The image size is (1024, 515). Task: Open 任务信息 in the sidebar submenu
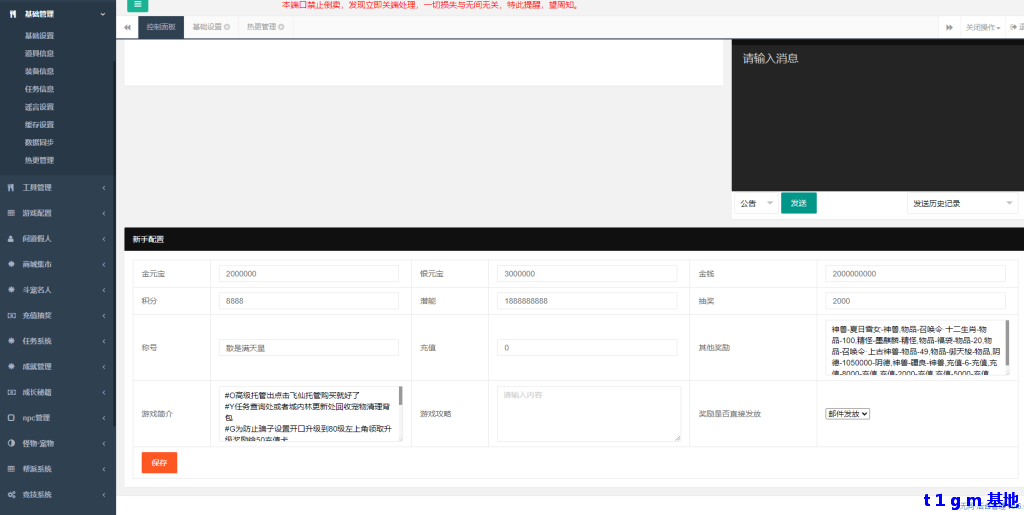tap(39, 89)
